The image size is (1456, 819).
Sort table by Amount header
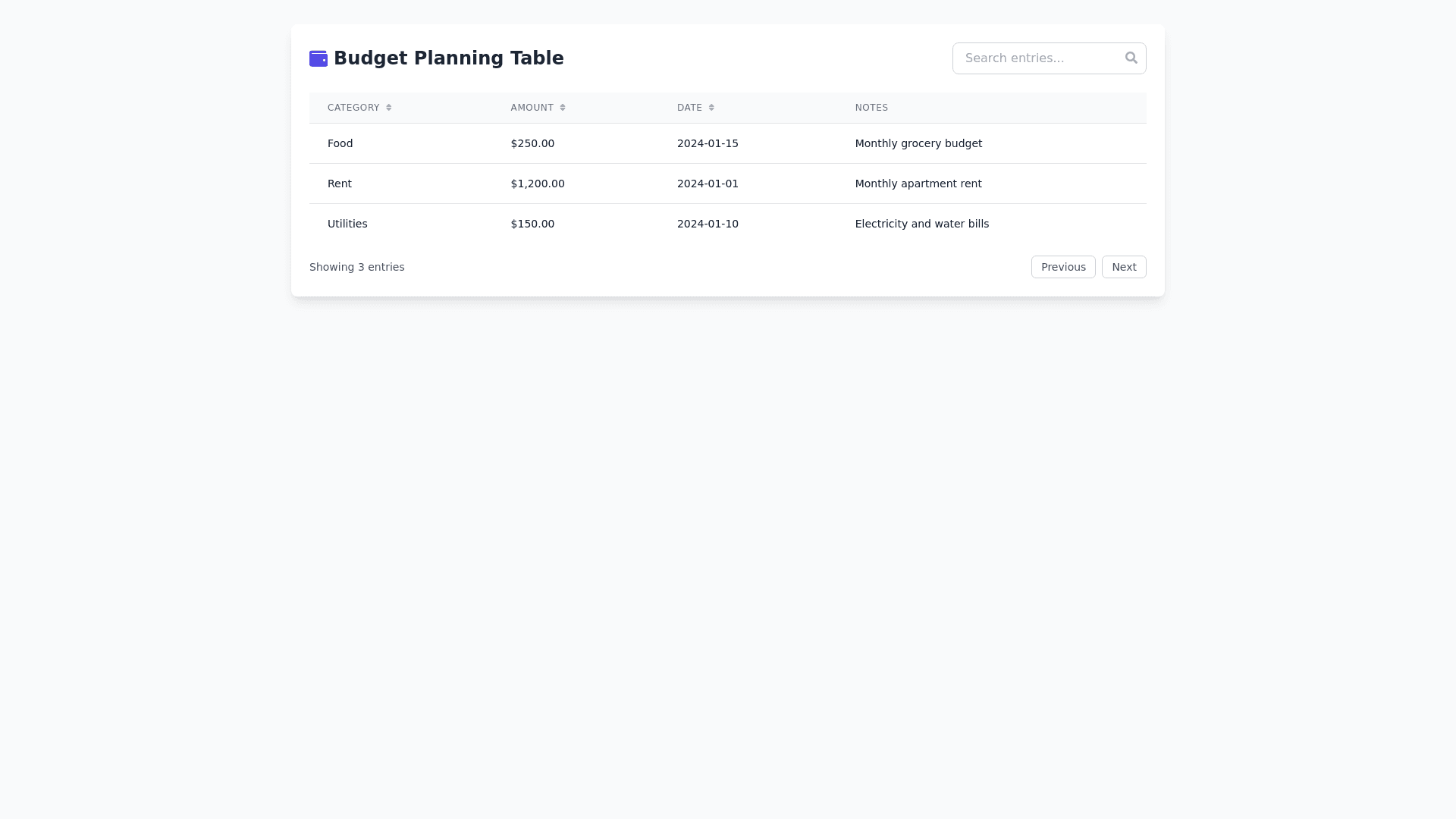(532, 108)
